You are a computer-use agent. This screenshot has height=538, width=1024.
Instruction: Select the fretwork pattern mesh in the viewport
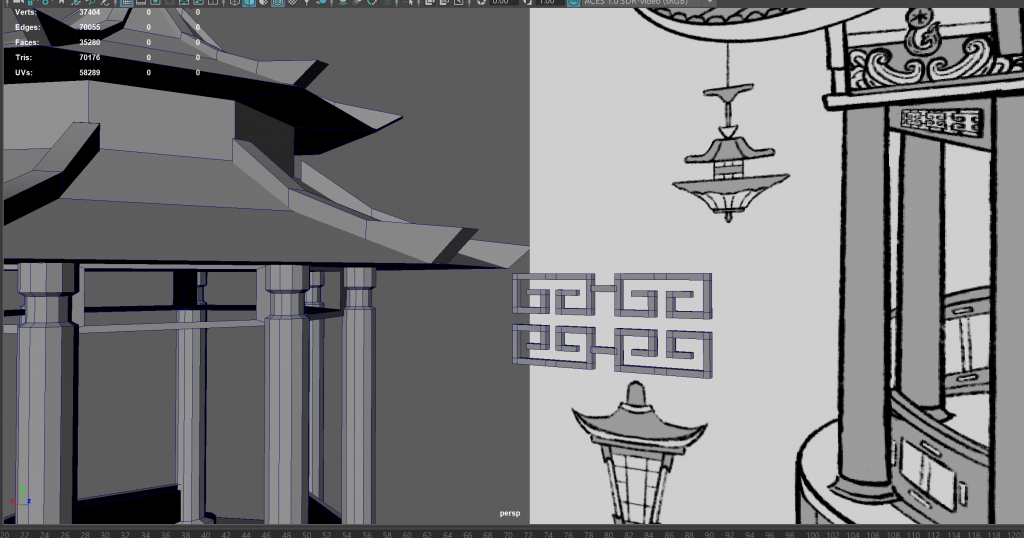pos(612,324)
